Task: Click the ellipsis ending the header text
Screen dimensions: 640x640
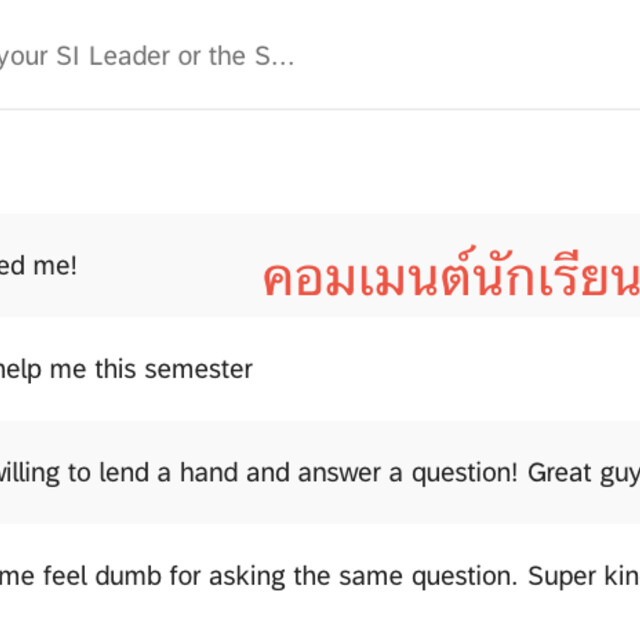Action: 284,57
